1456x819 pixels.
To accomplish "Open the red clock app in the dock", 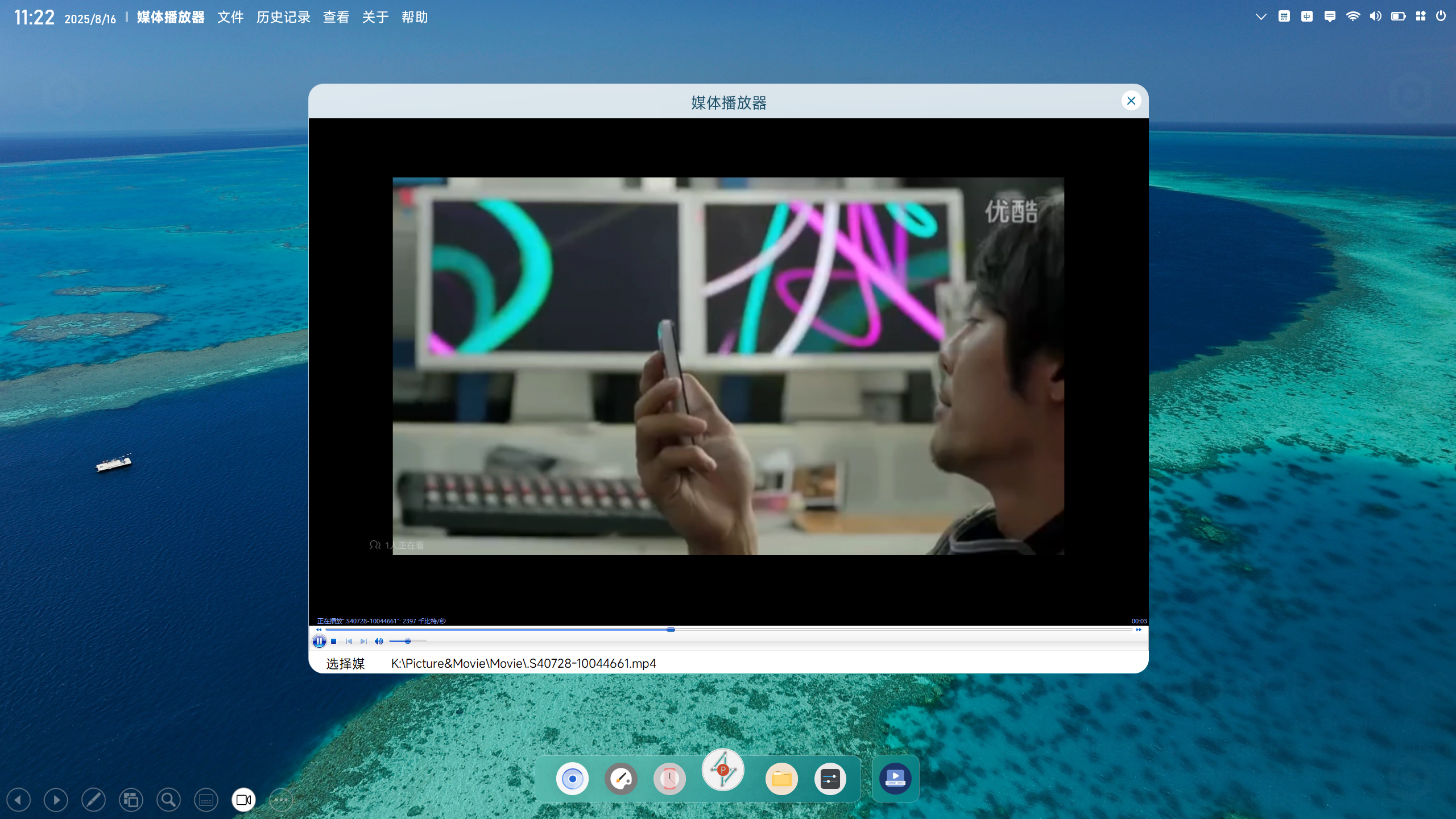I will coord(669,779).
